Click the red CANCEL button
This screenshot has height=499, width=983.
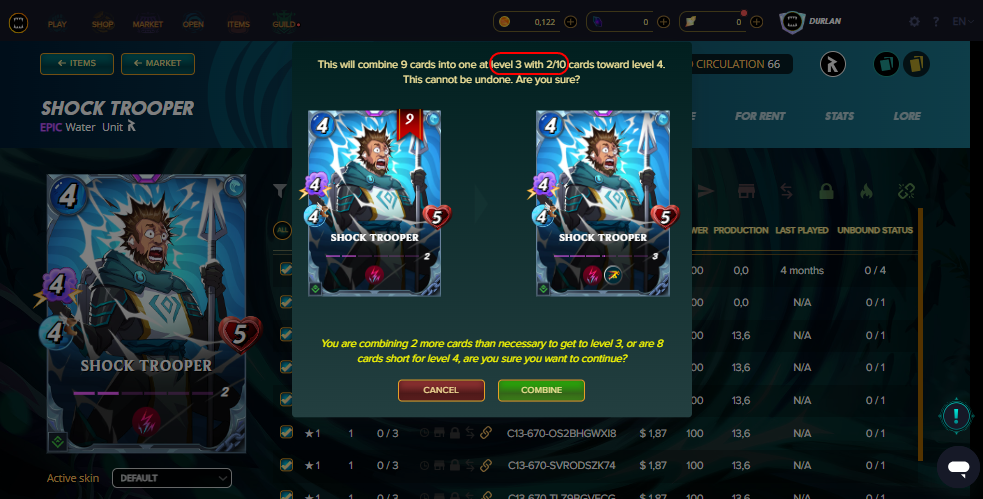[441, 390]
